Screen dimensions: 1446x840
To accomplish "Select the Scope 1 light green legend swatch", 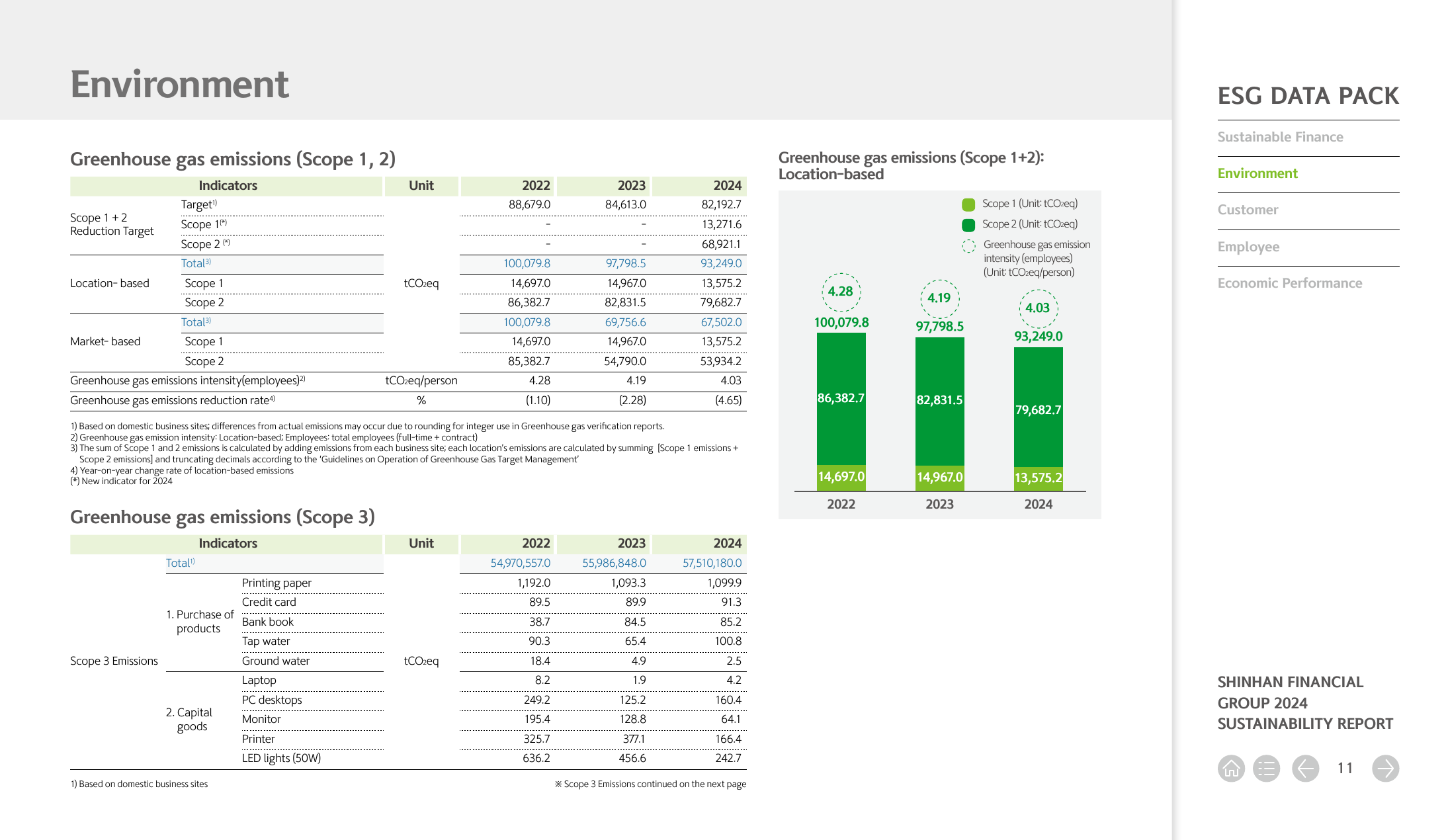I will tap(968, 204).
